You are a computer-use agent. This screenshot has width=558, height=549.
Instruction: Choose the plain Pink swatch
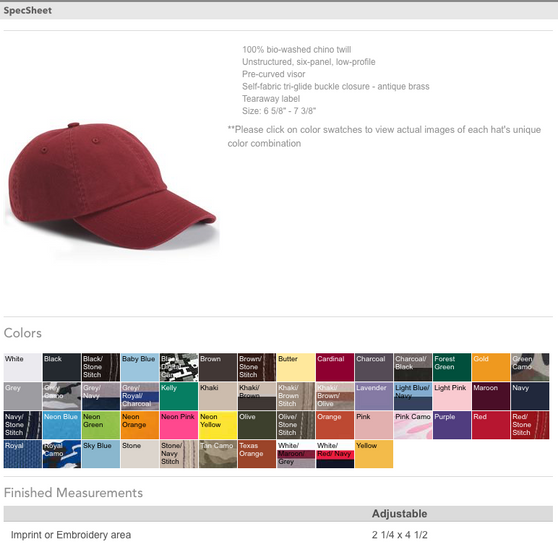click(374, 425)
